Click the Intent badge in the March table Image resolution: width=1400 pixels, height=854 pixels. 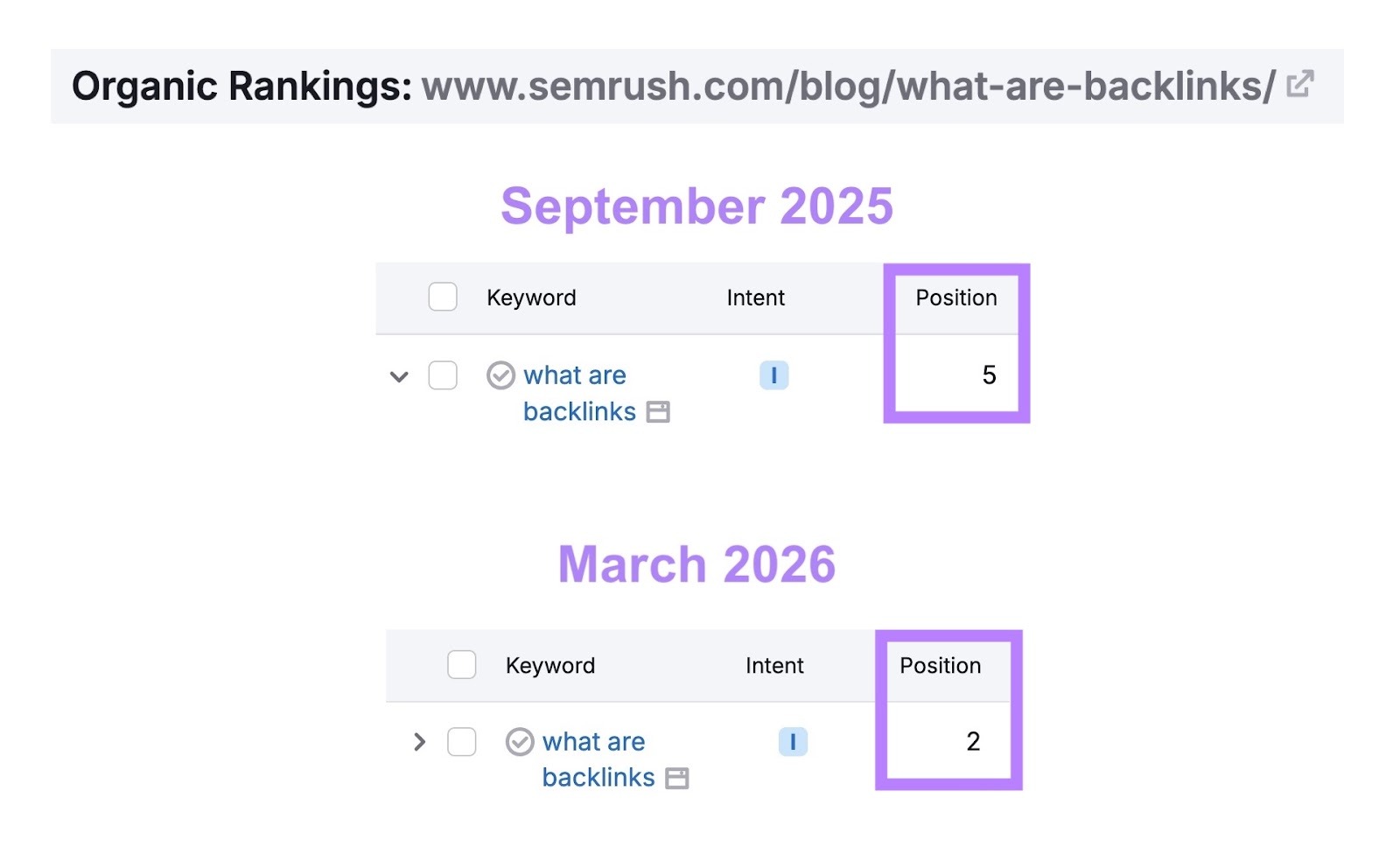792,742
